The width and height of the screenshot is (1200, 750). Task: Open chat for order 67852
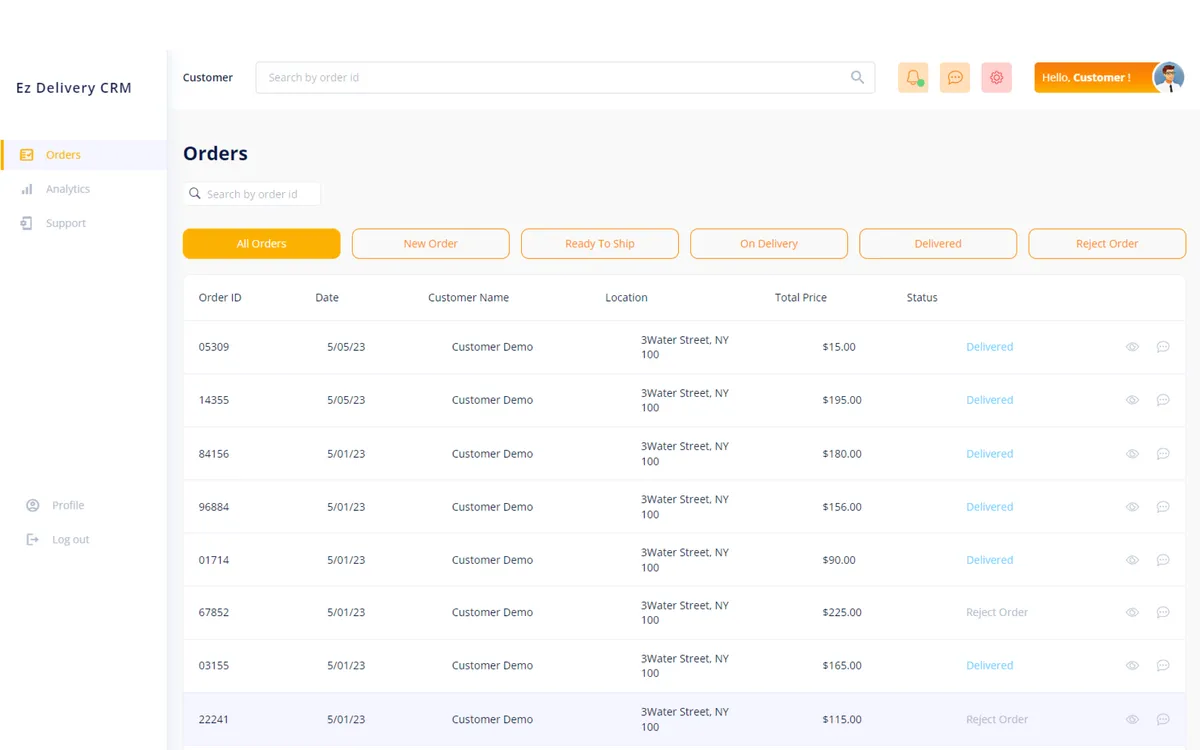click(x=1163, y=612)
